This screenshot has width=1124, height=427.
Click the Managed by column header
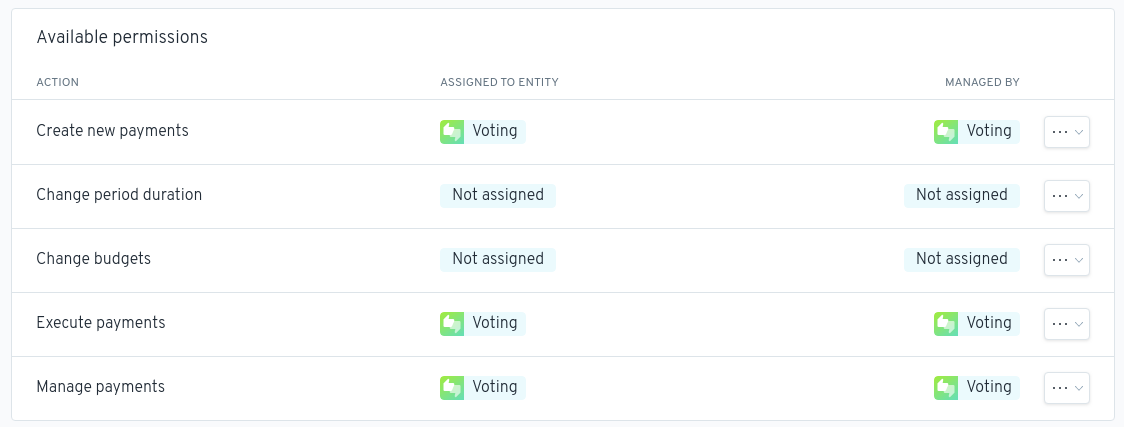(982, 82)
